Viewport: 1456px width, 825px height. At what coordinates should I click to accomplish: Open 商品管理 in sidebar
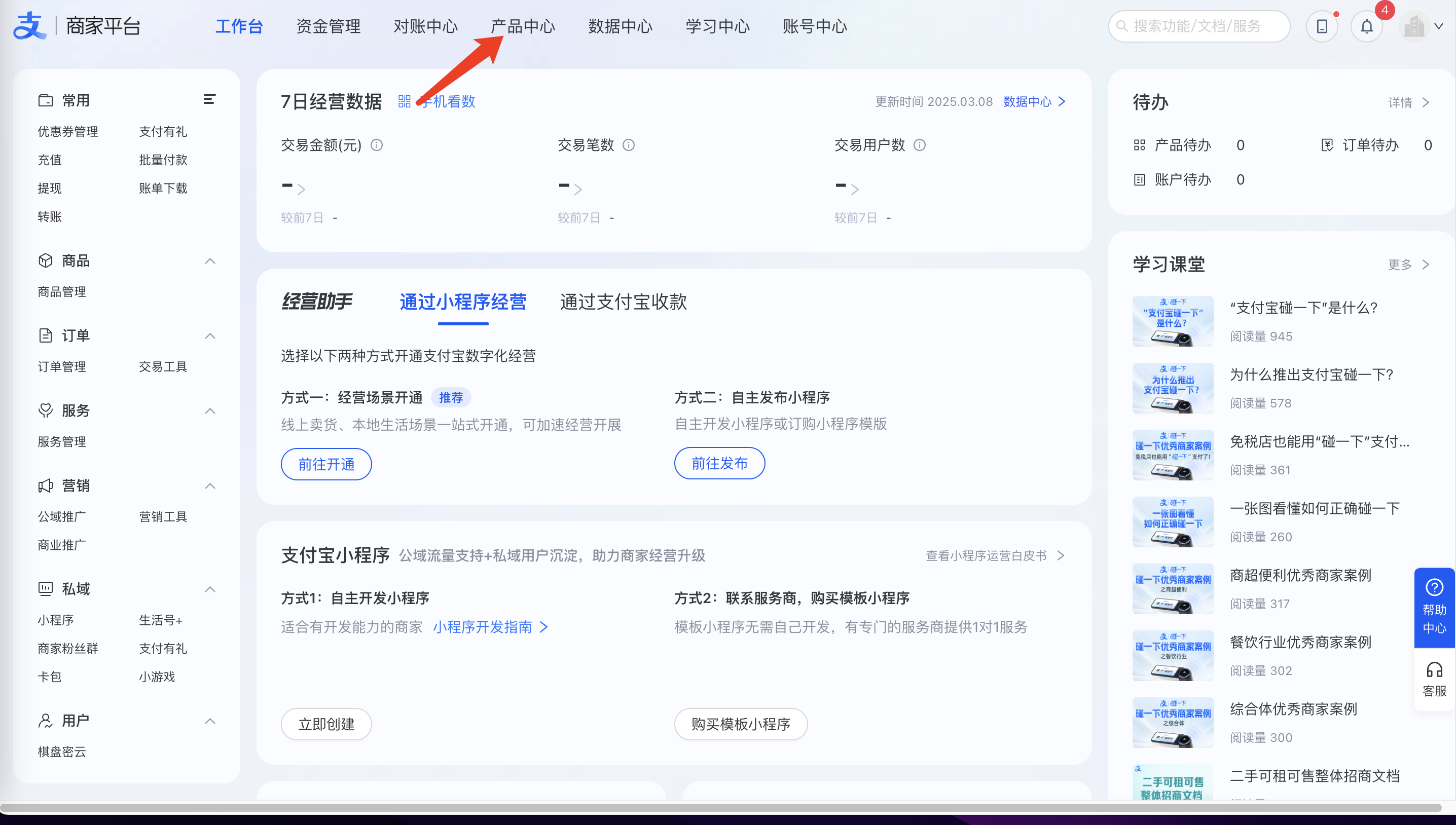[x=62, y=292]
